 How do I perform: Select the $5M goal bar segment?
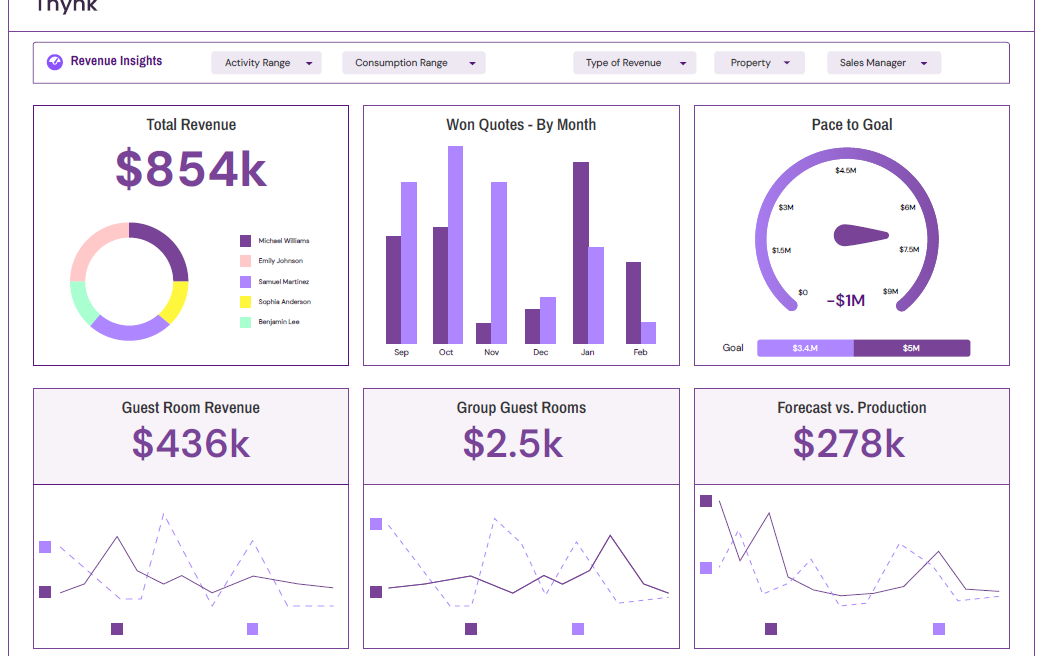(x=911, y=348)
